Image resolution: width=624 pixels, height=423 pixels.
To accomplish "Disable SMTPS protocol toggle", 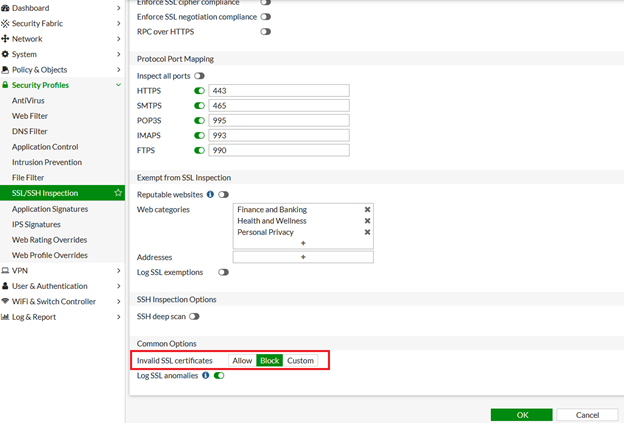I will (199, 105).
